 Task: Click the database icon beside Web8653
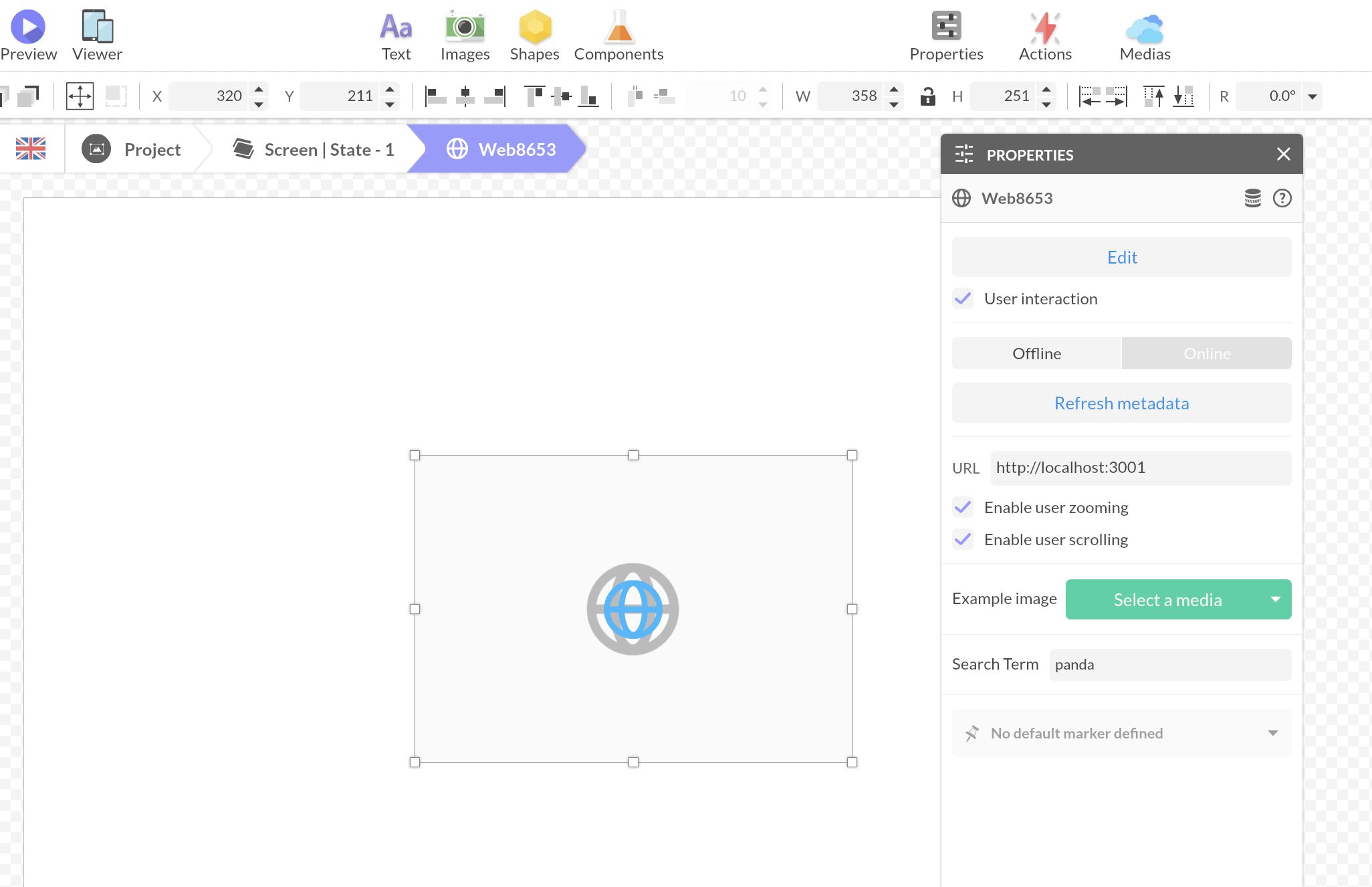[x=1252, y=198]
